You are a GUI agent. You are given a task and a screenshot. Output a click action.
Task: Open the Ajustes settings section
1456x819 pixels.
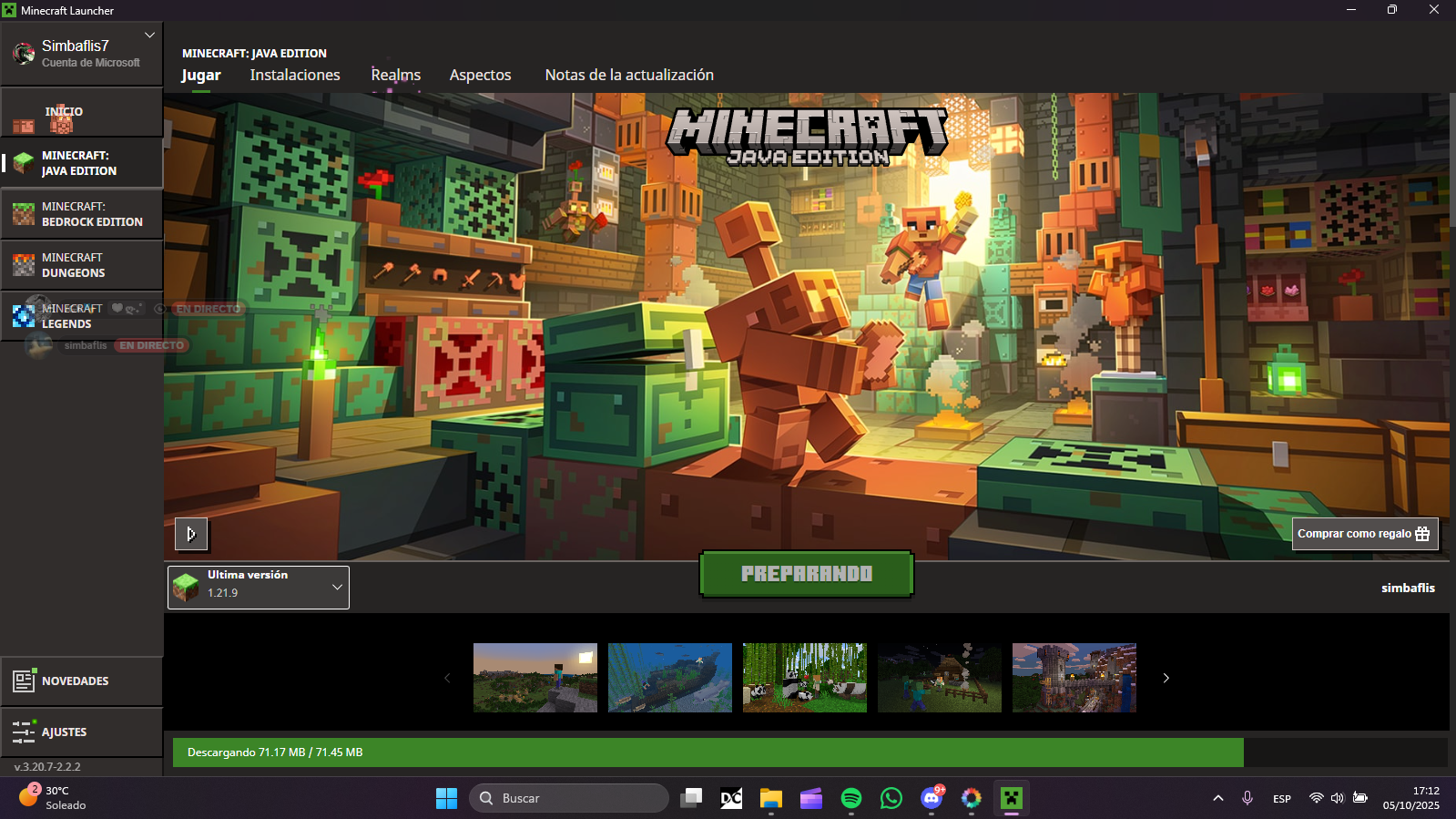82,732
